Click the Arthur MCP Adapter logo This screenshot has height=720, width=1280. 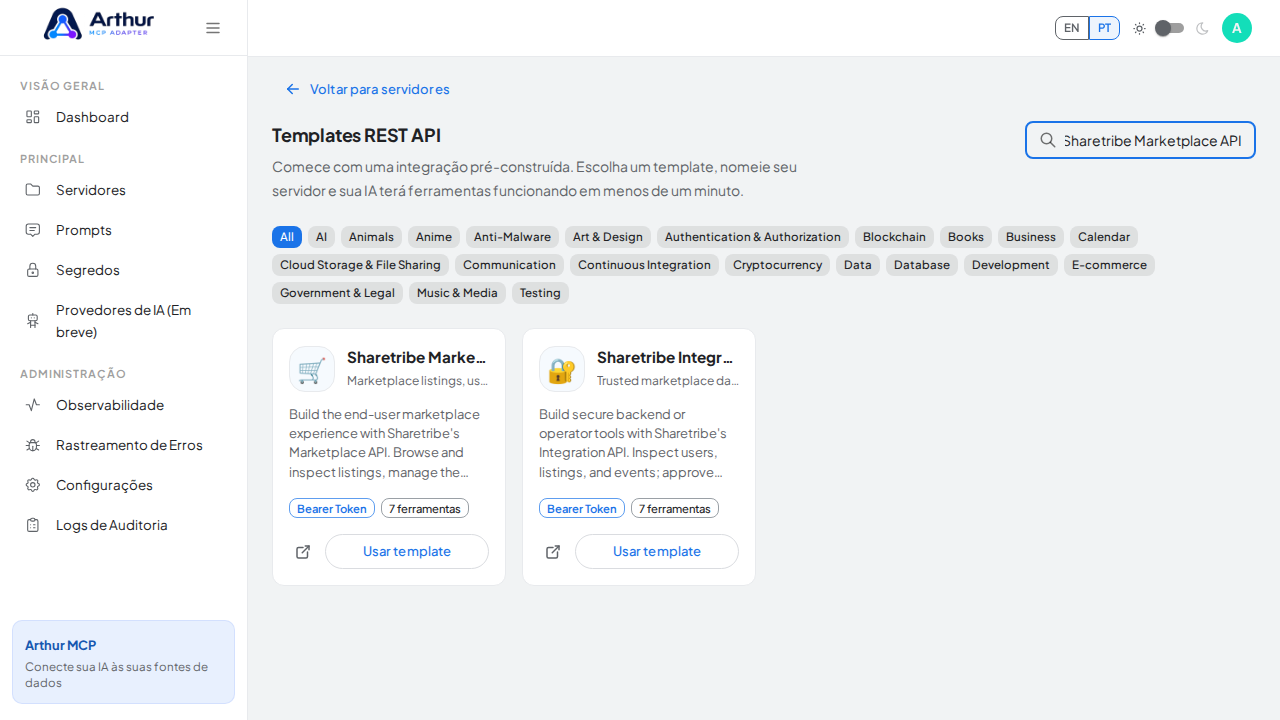coord(99,24)
